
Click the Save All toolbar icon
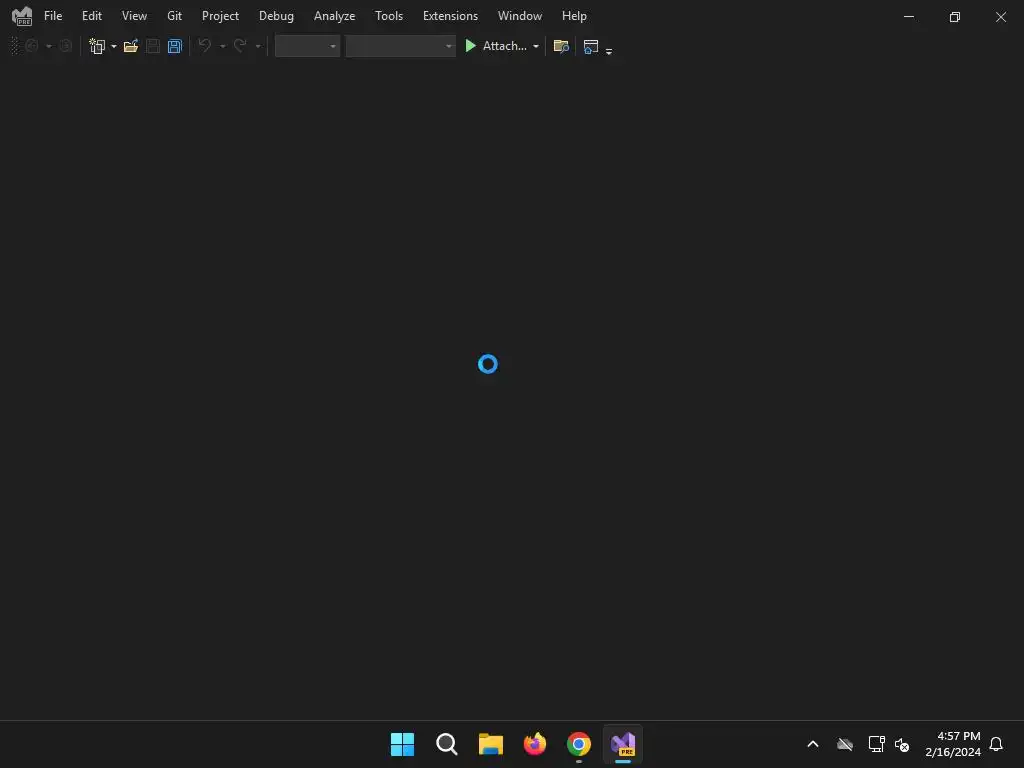point(174,46)
